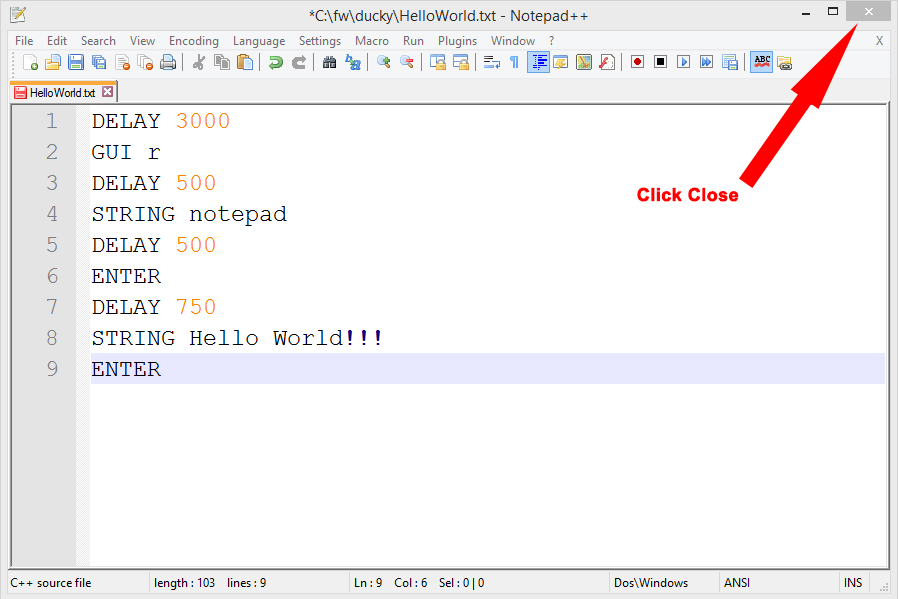Toggle the ABC spell check icon

(x=762, y=62)
